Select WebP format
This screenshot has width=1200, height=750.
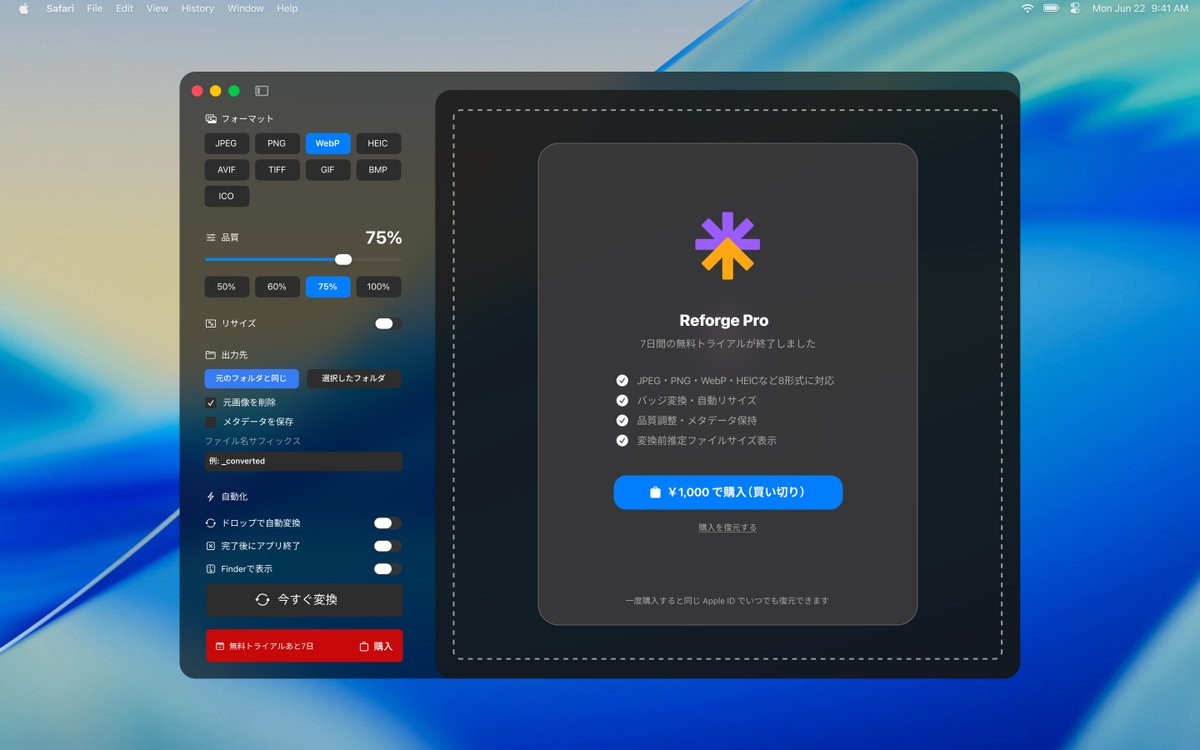328,144
